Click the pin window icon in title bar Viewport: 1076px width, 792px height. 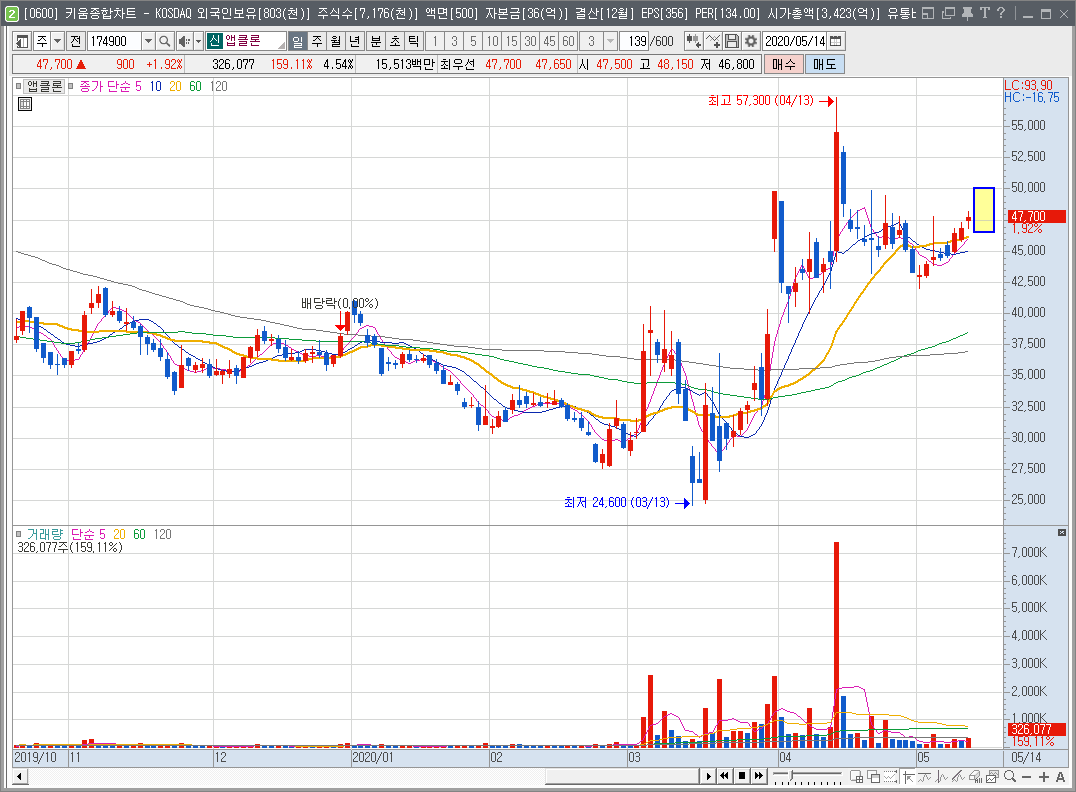click(968, 13)
